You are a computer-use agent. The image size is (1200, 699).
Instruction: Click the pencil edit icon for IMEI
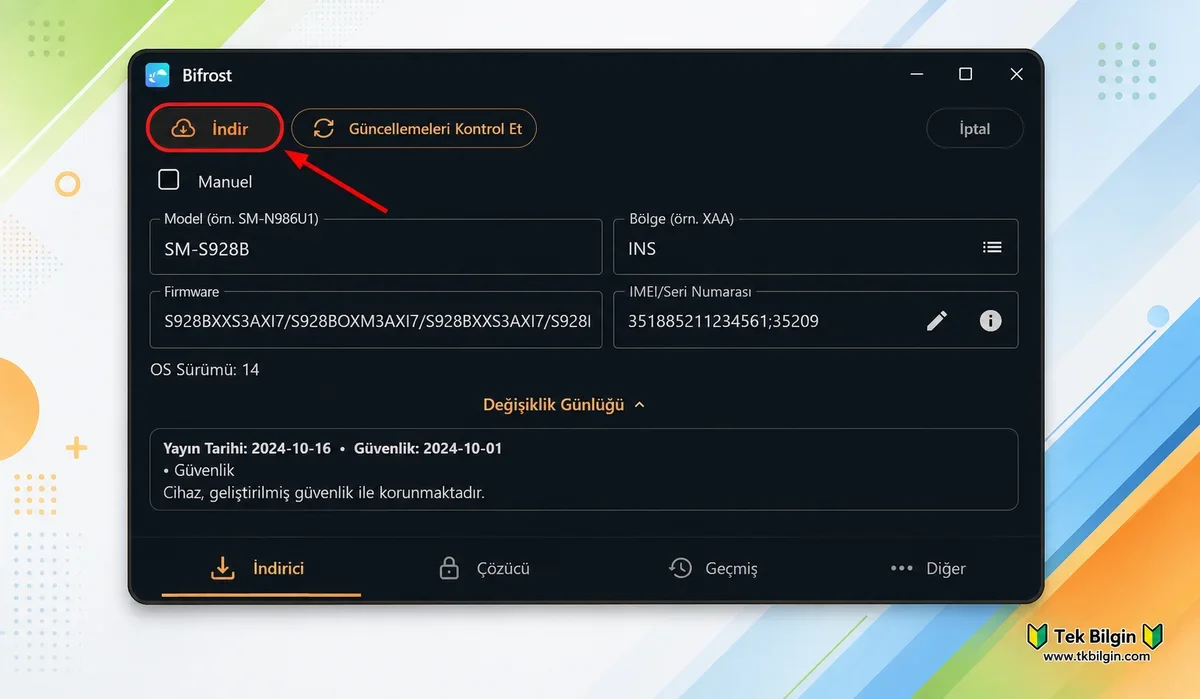click(x=937, y=320)
